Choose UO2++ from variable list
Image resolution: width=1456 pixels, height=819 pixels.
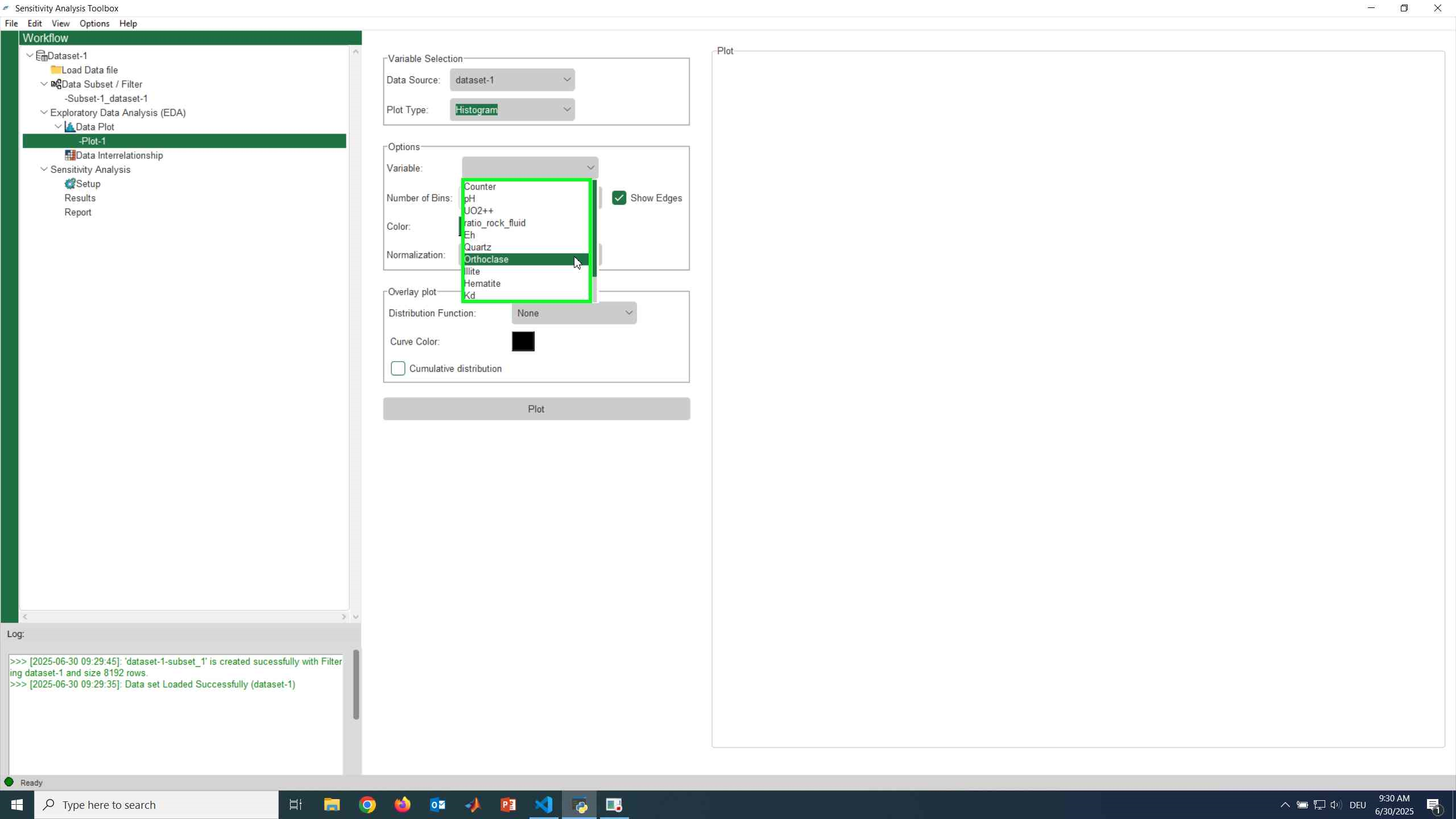tap(526, 211)
